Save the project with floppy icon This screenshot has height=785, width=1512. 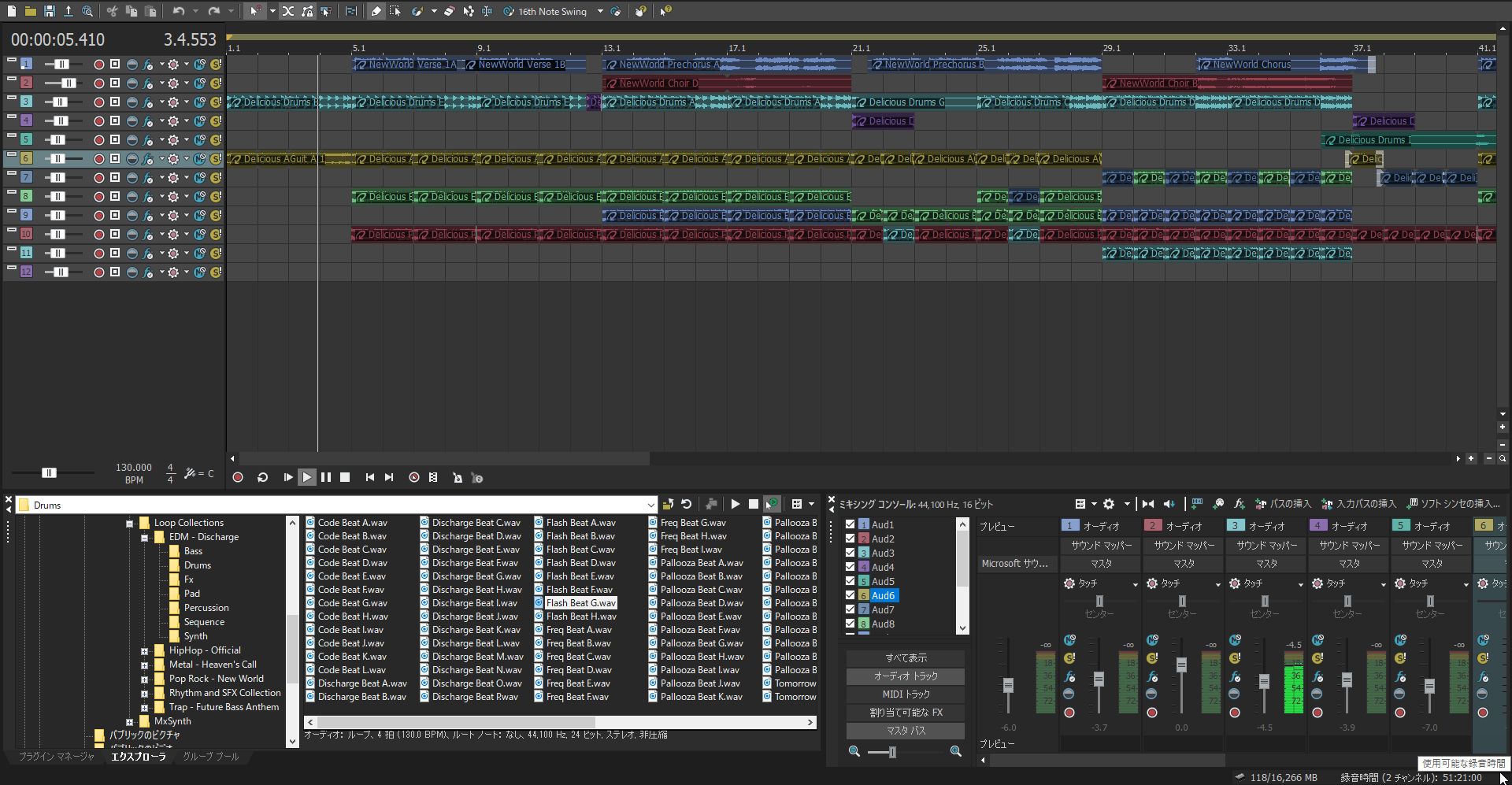coord(50,11)
